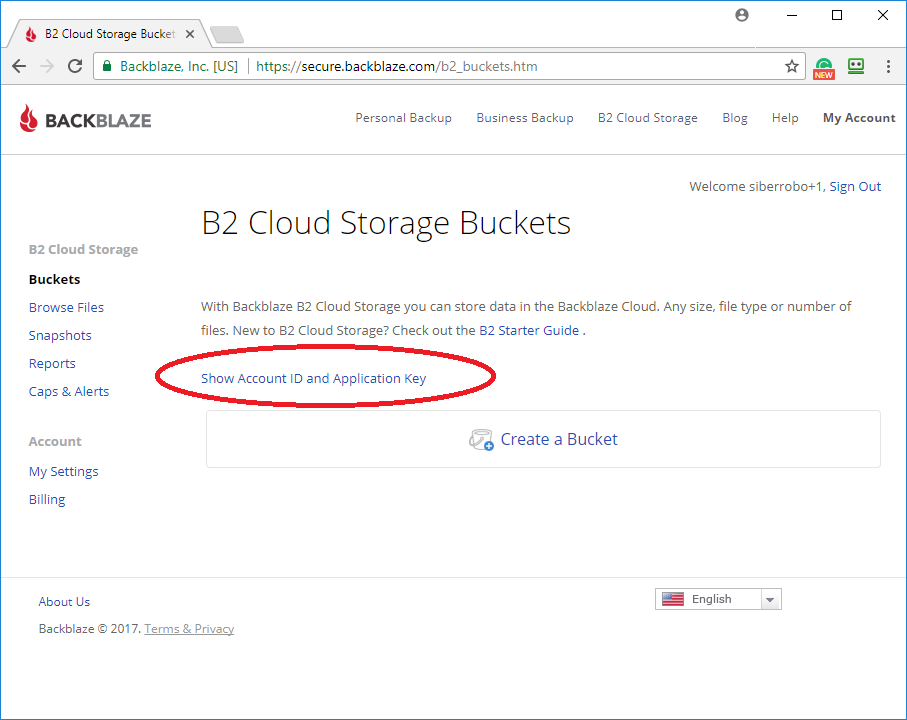The width and height of the screenshot is (907, 720).
Task: Click the Chrome user profile icon
Action: pos(741,15)
